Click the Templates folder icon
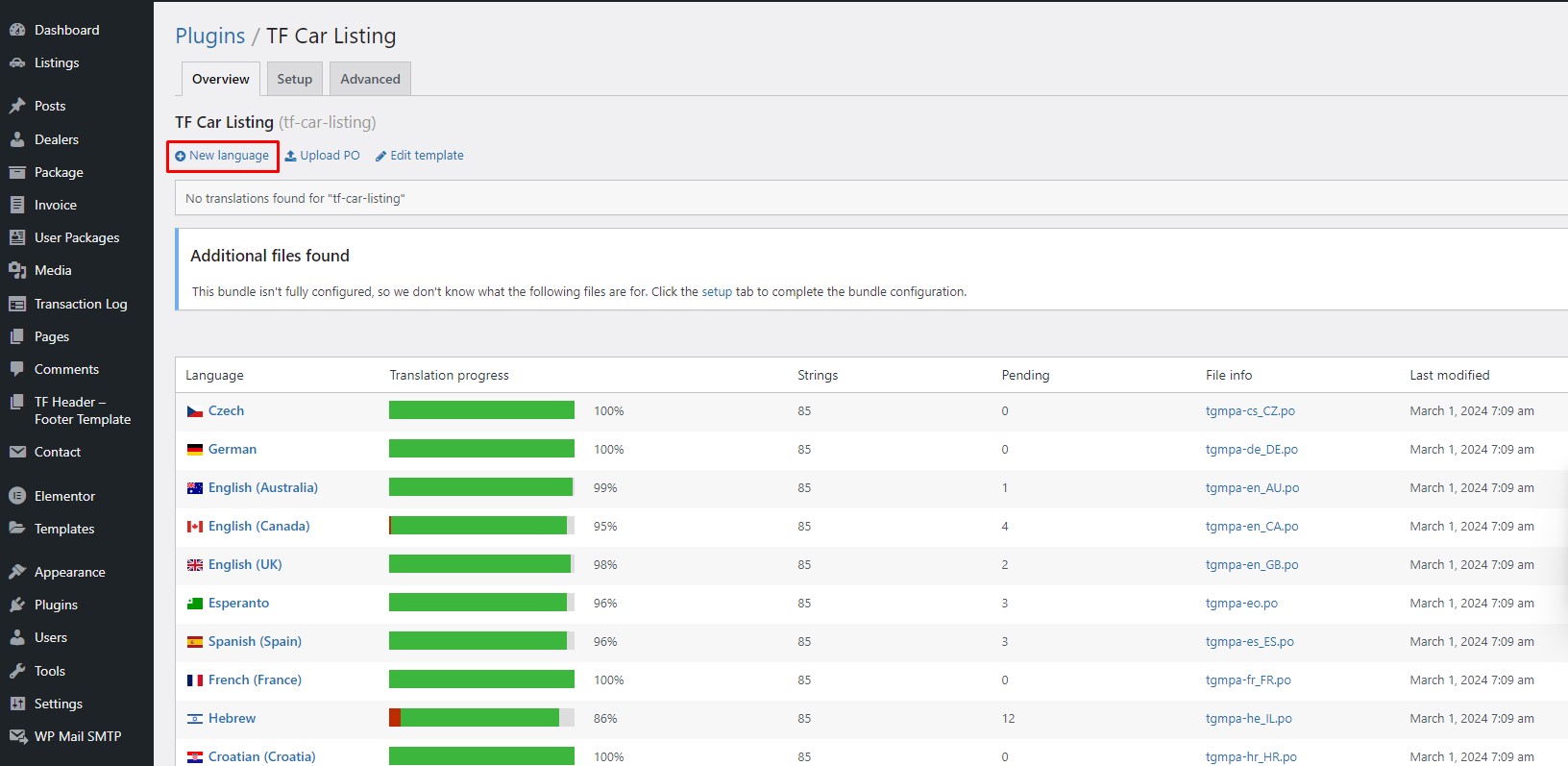This screenshot has height=766, width=1568. point(17,529)
